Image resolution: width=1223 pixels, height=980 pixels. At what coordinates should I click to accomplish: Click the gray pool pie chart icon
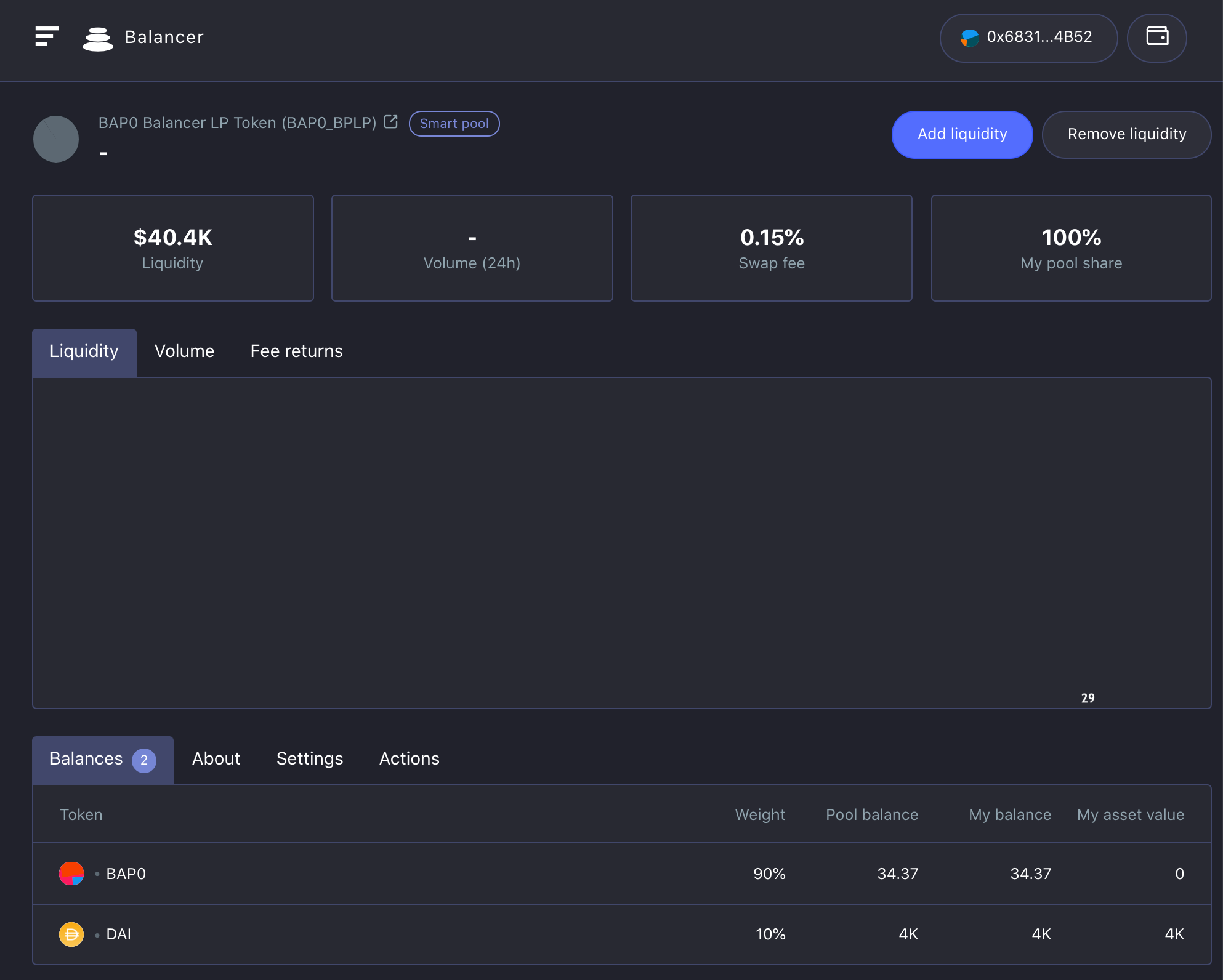point(56,139)
